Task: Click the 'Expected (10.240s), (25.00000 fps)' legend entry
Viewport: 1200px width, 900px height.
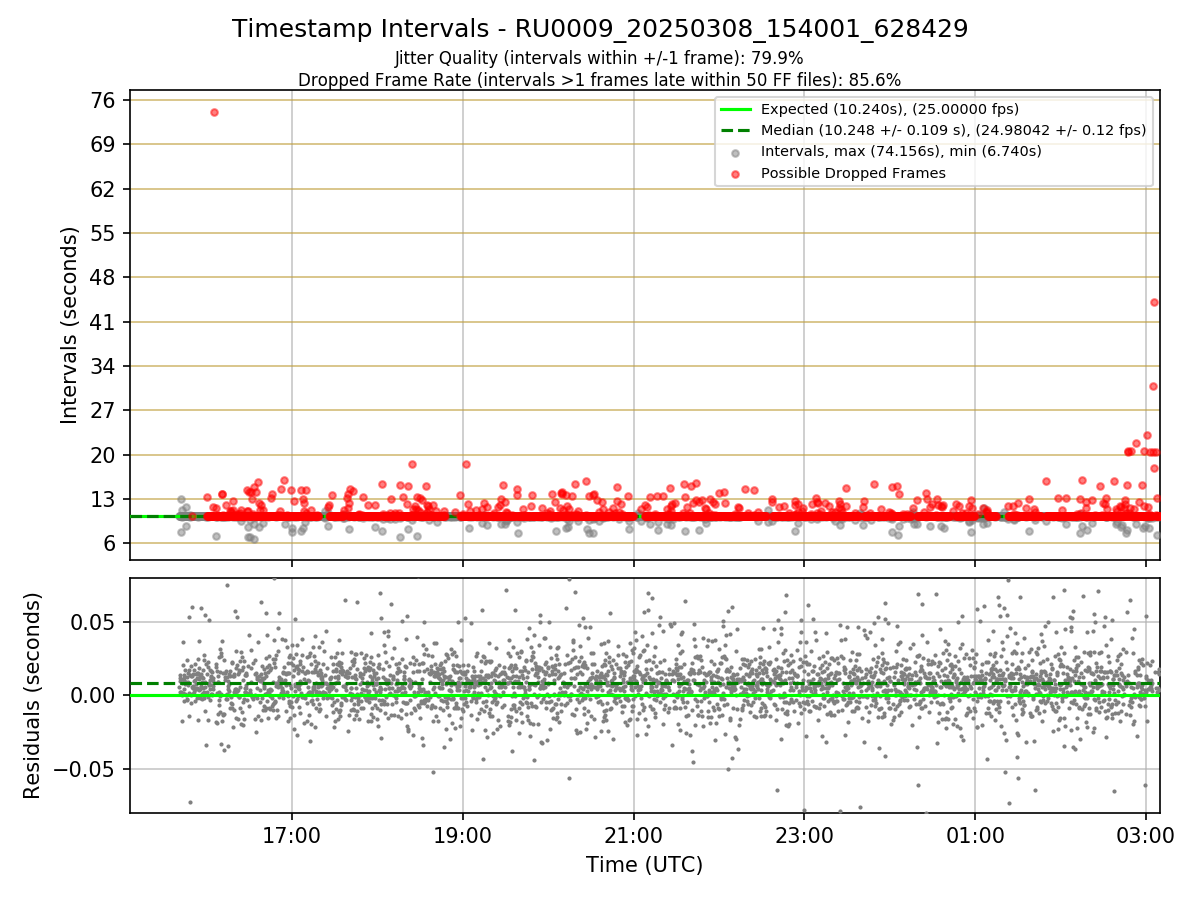Action: pyautogui.click(x=890, y=109)
